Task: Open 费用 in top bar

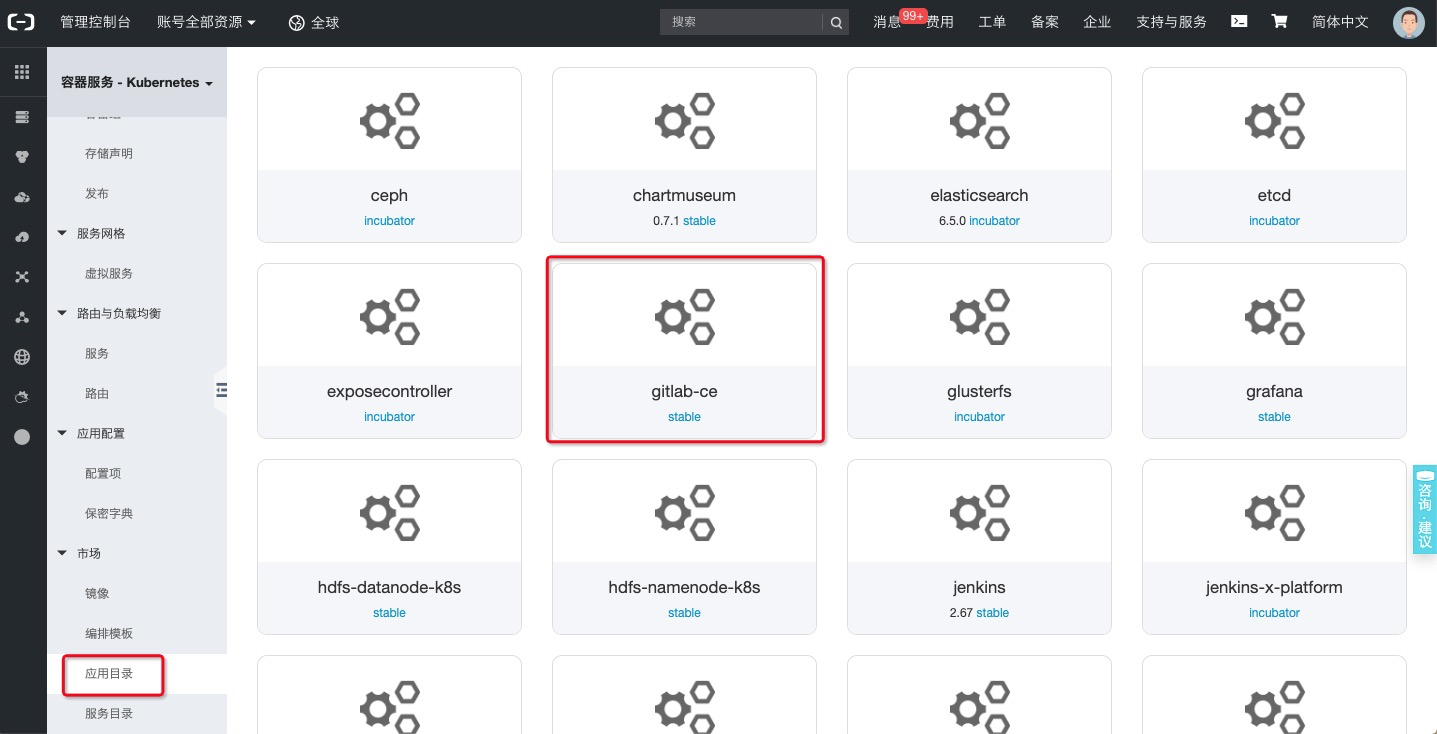Action: (940, 22)
